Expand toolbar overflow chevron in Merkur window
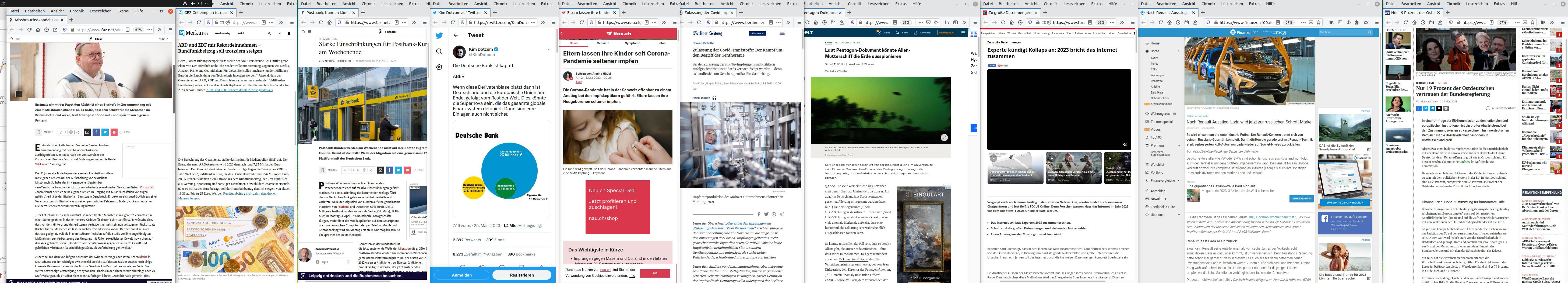Image resolution: width=1568 pixels, height=283 pixels. point(281,23)
